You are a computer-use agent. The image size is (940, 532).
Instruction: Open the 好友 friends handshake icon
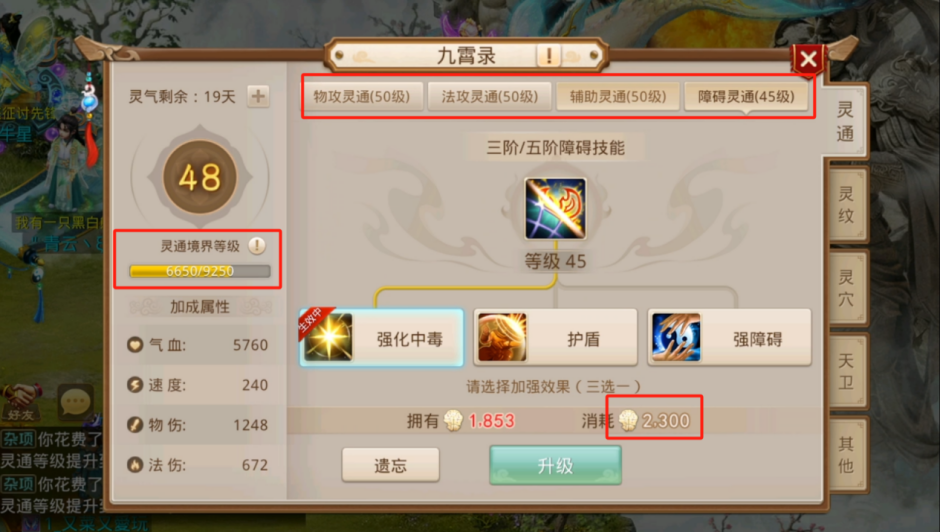pyautogui.click(x=22, y=403)
